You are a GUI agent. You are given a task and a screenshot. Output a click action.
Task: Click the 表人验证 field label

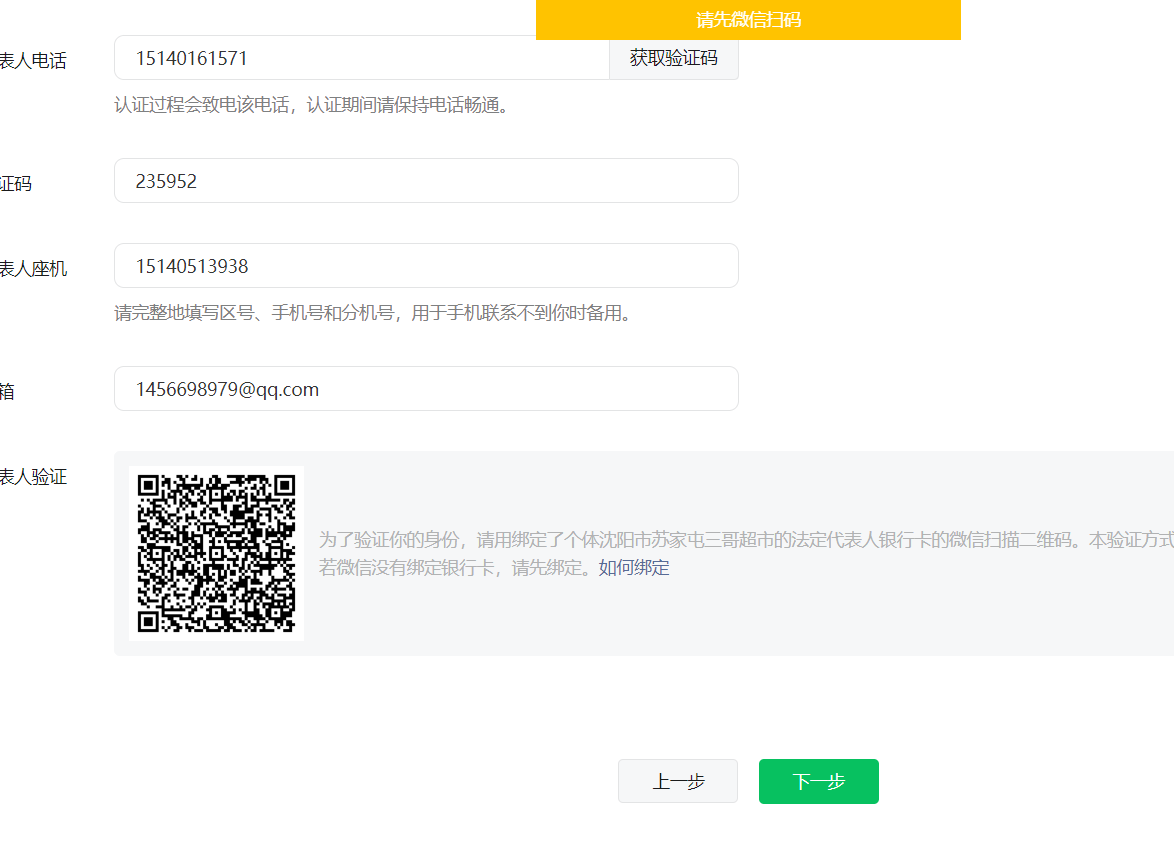33,477
